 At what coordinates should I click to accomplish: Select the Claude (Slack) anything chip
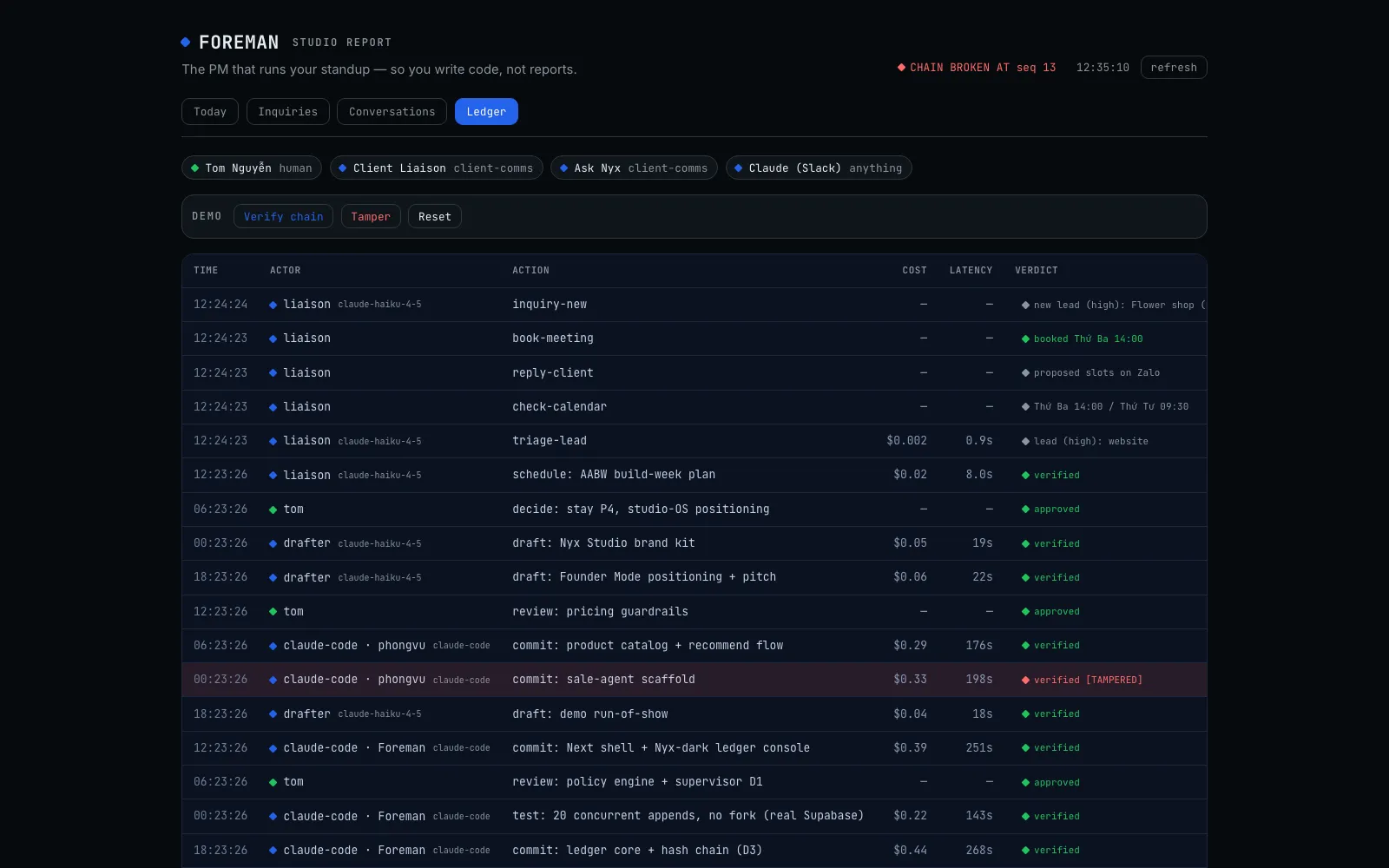click(x=819, y=168)
